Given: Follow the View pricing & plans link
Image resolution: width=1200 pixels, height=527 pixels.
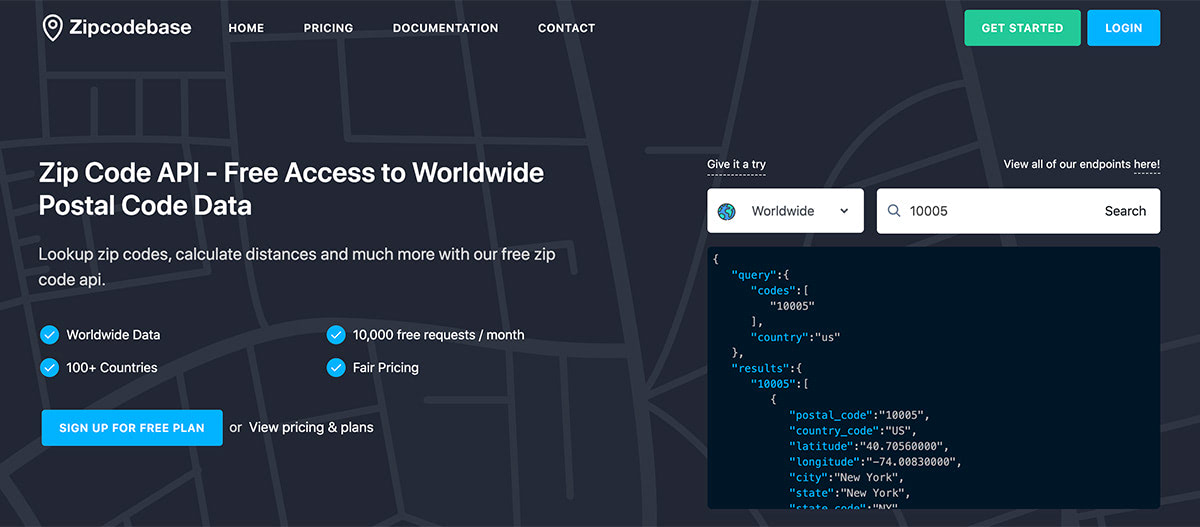Looking at the screenshot, I should click(x=311, y=427).
